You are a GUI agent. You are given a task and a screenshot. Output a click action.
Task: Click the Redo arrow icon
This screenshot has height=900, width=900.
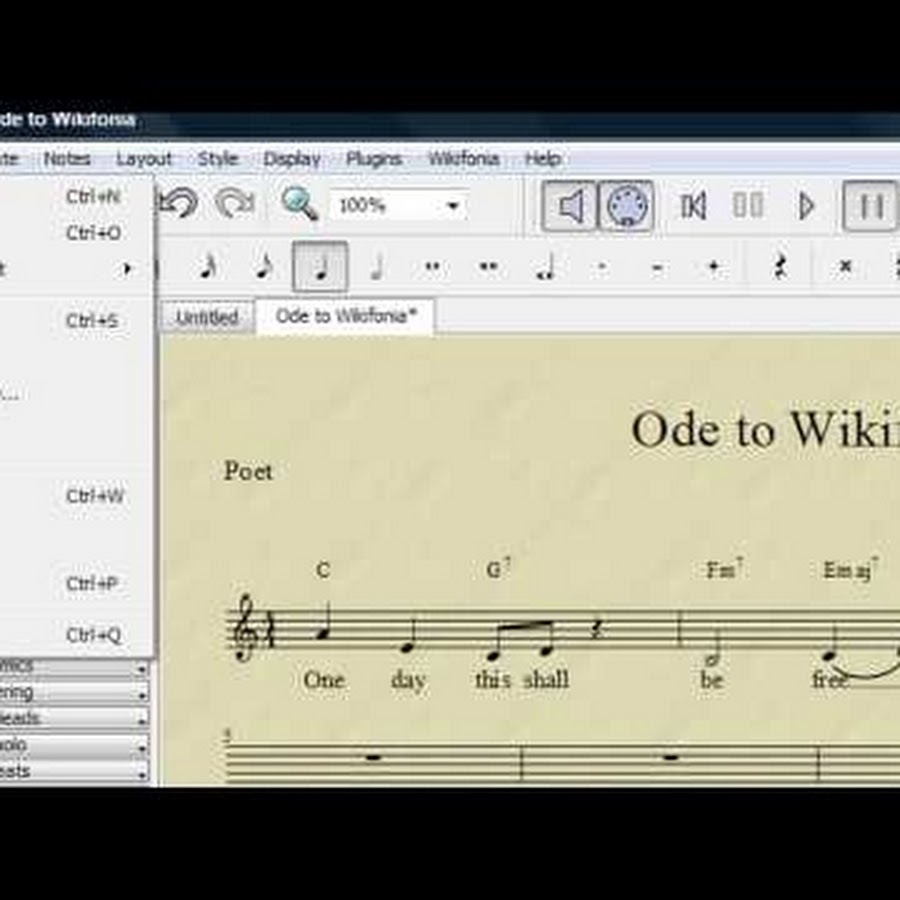235,204
